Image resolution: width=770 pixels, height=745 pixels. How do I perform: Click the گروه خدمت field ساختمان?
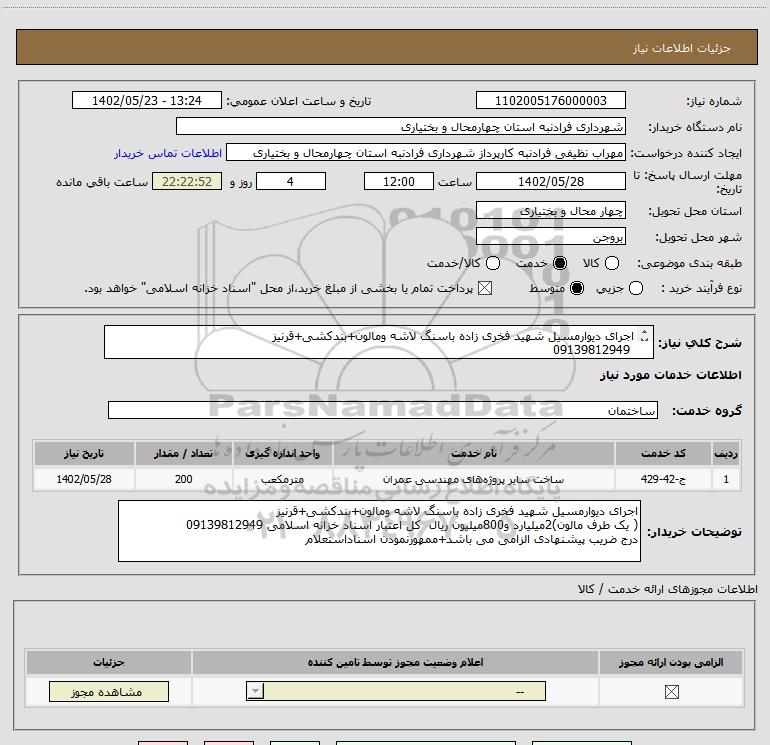pyautogui.click(x=383, y=410)
